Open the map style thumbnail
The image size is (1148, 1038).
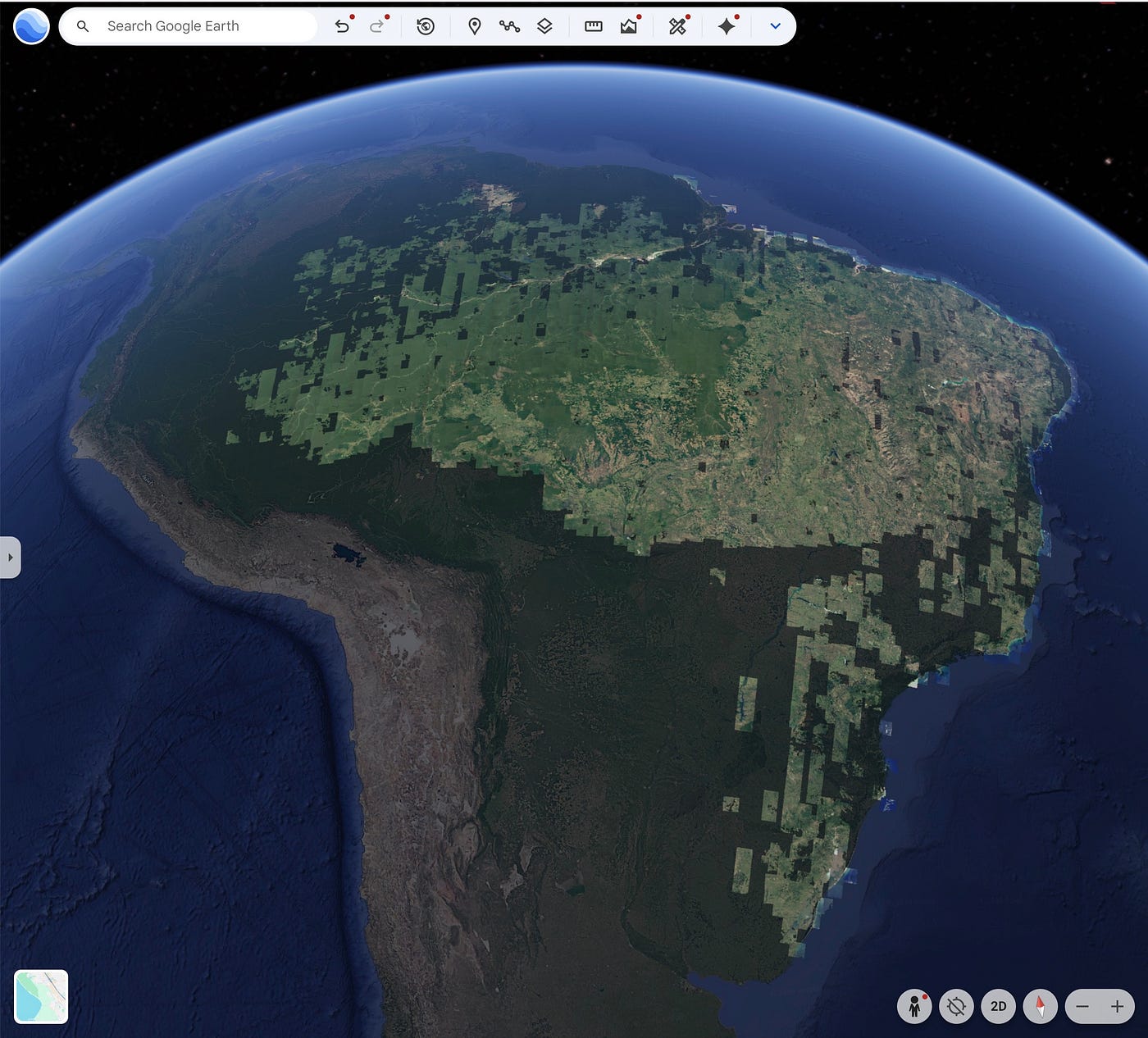pos(41,996)
